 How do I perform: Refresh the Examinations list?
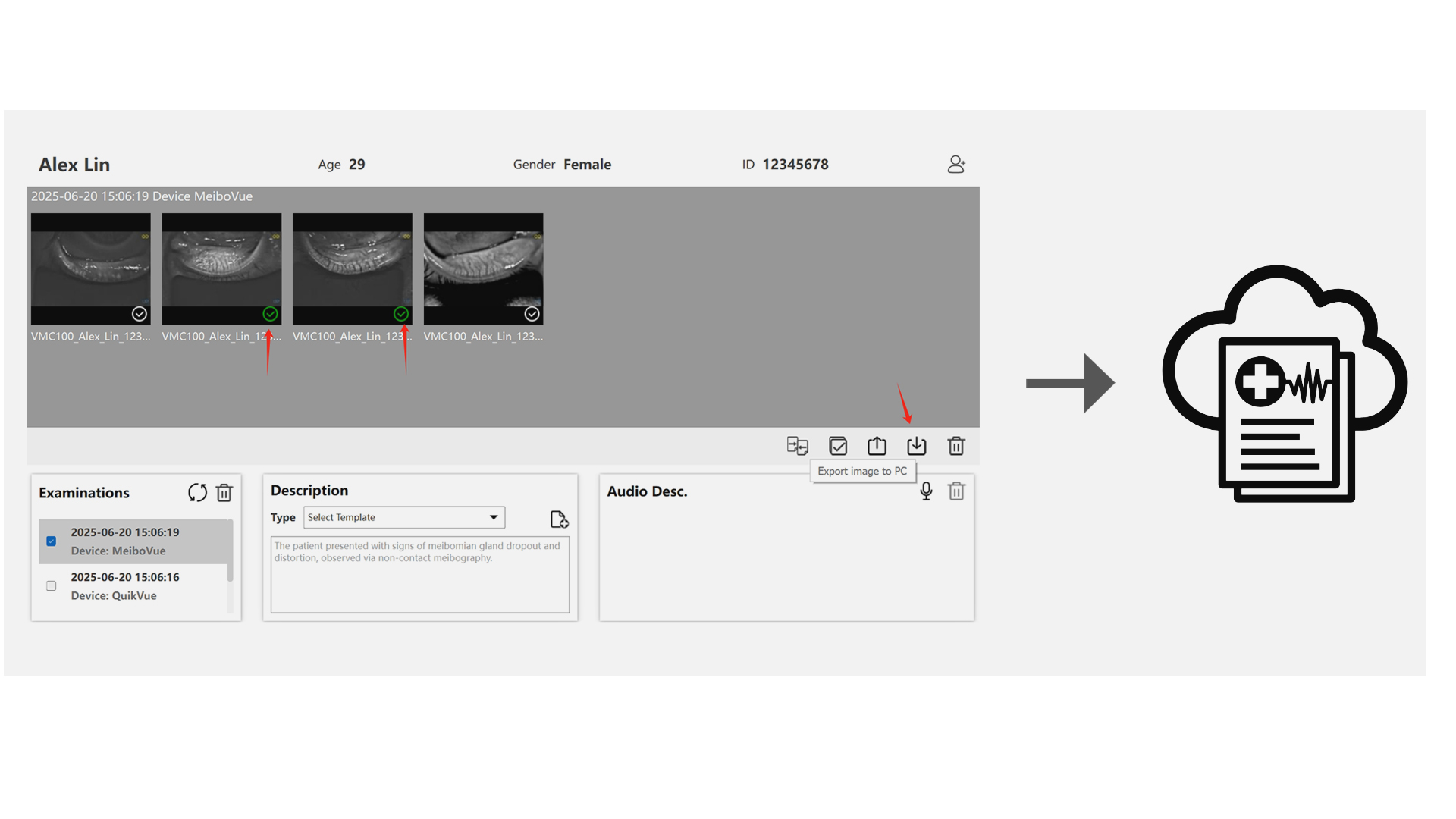(197, 493)
